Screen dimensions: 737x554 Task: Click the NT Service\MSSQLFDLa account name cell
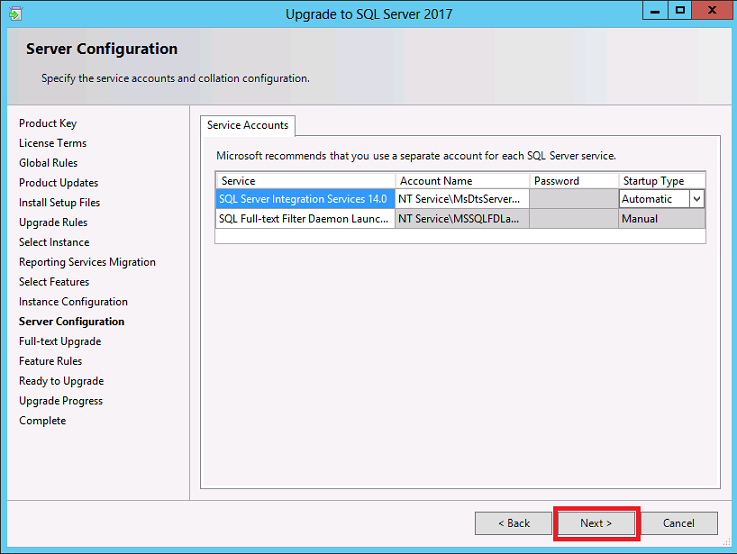click(462, 218)
